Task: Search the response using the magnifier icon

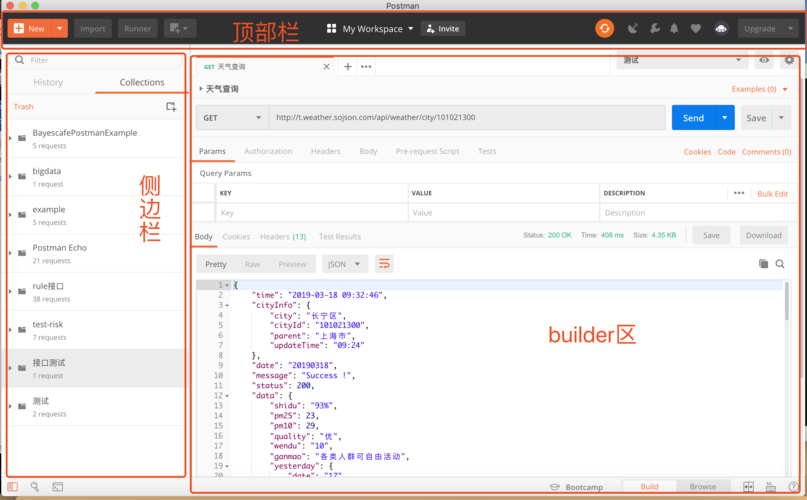Action: [x=780, y=264]
